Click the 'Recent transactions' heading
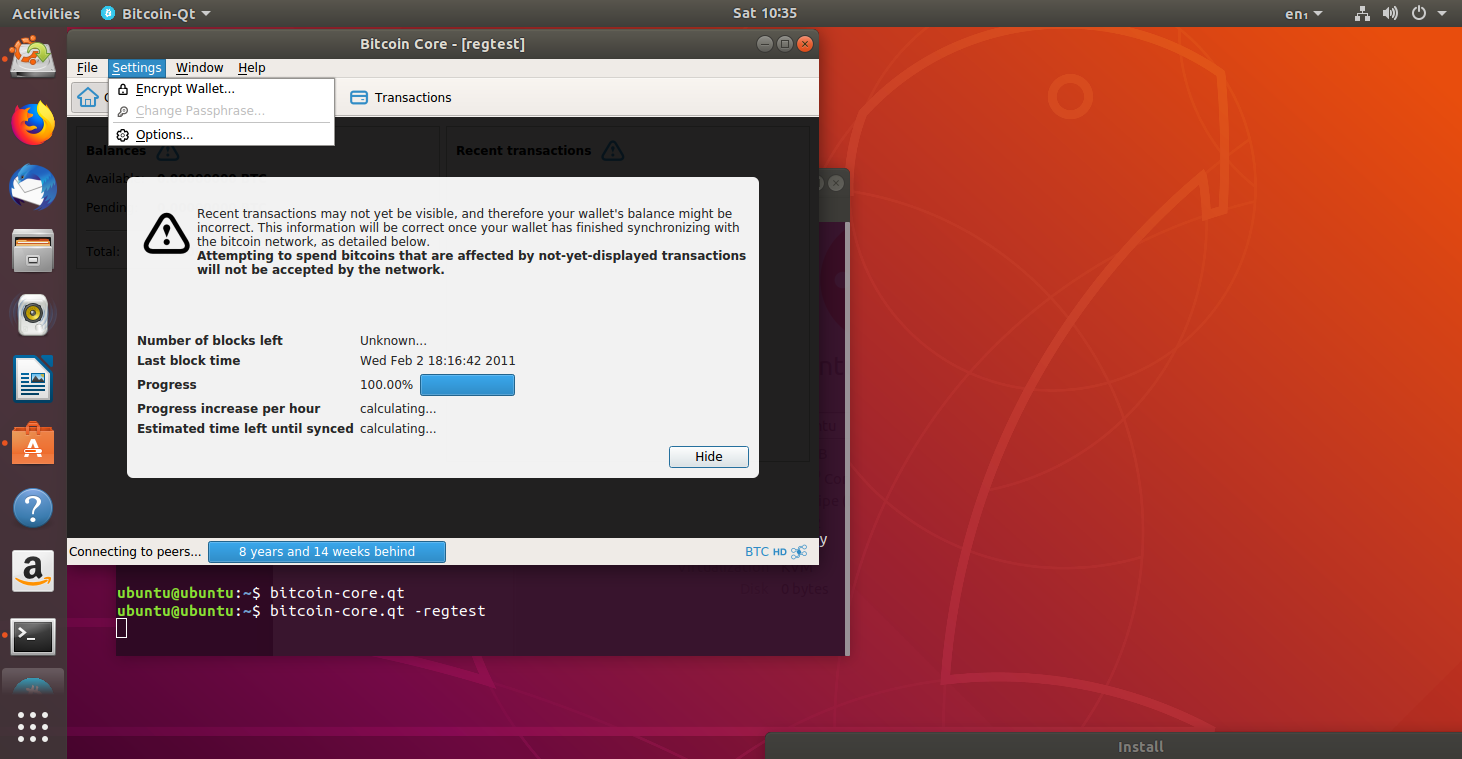 coord(524,151)
